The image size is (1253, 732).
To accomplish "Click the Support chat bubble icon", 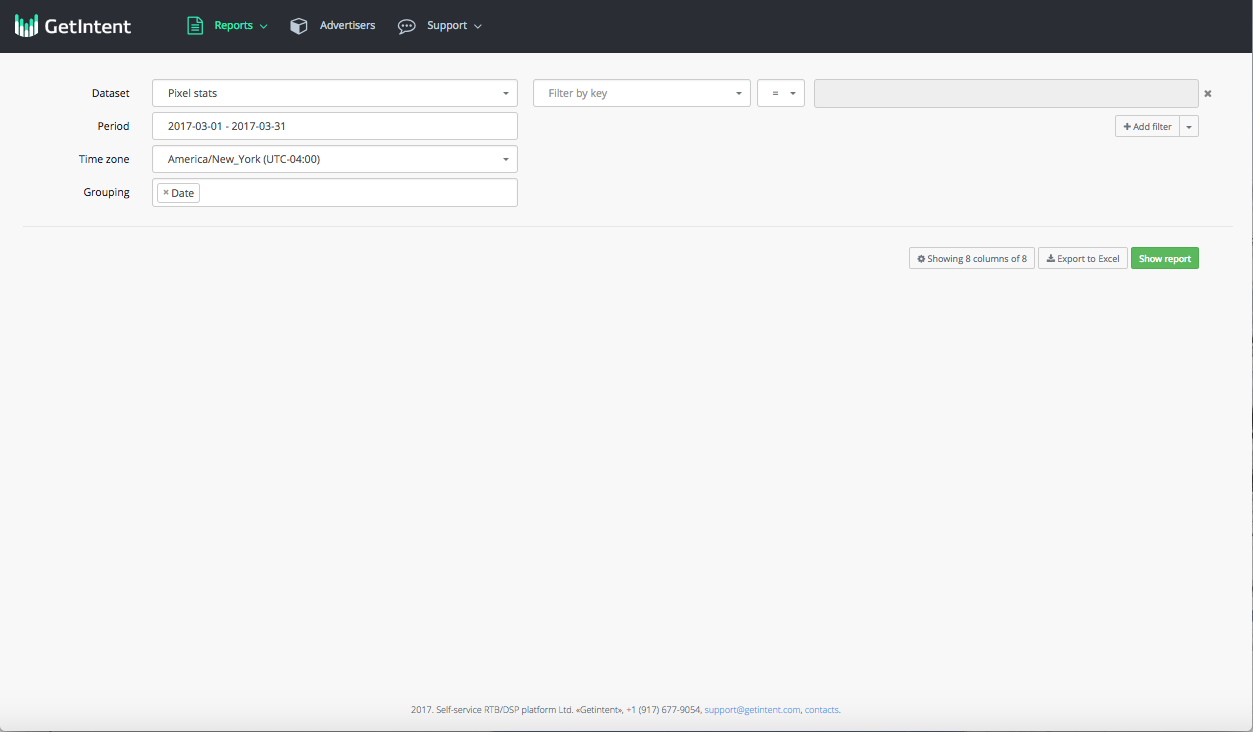I will tap(406, 26).
